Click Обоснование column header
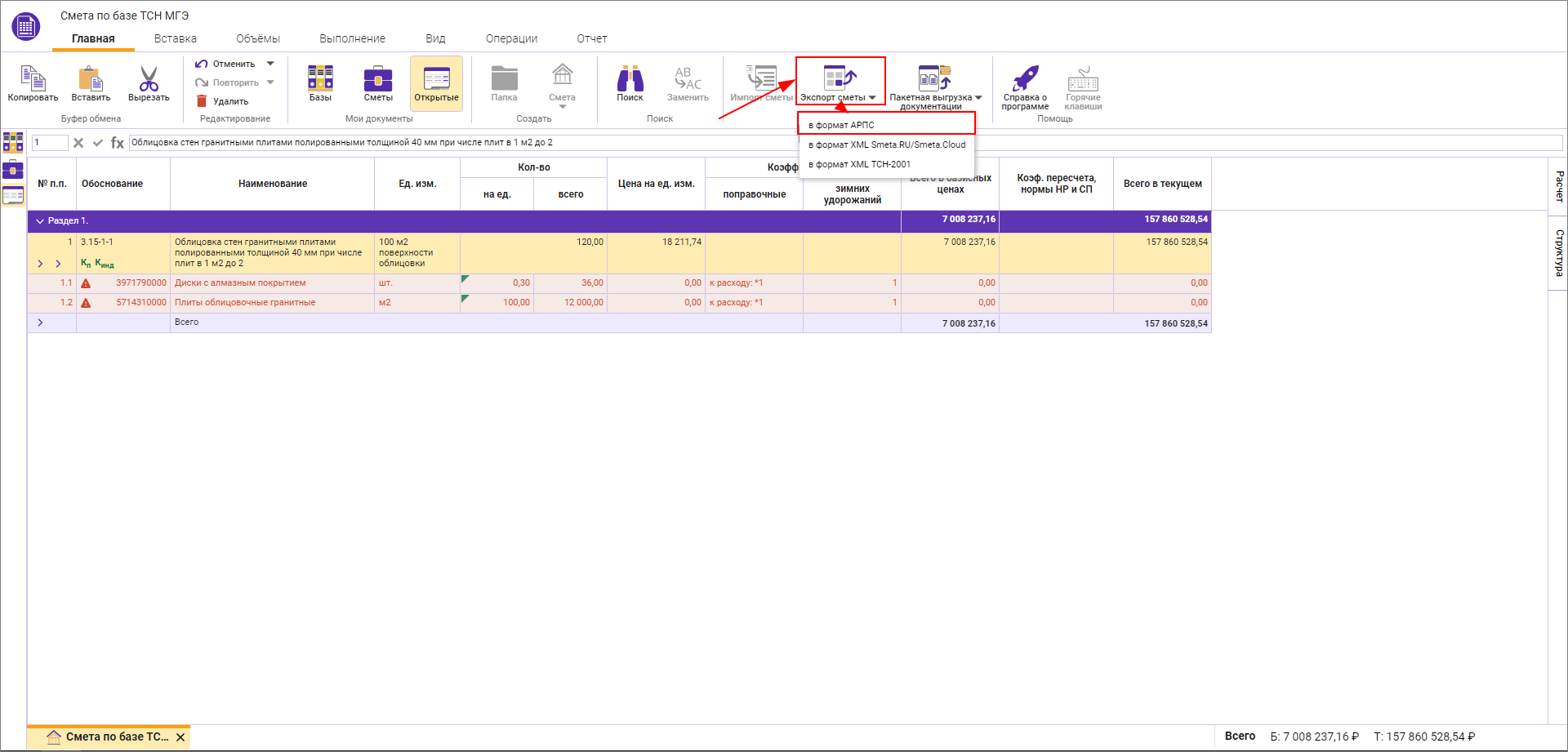 coord(123,184)
